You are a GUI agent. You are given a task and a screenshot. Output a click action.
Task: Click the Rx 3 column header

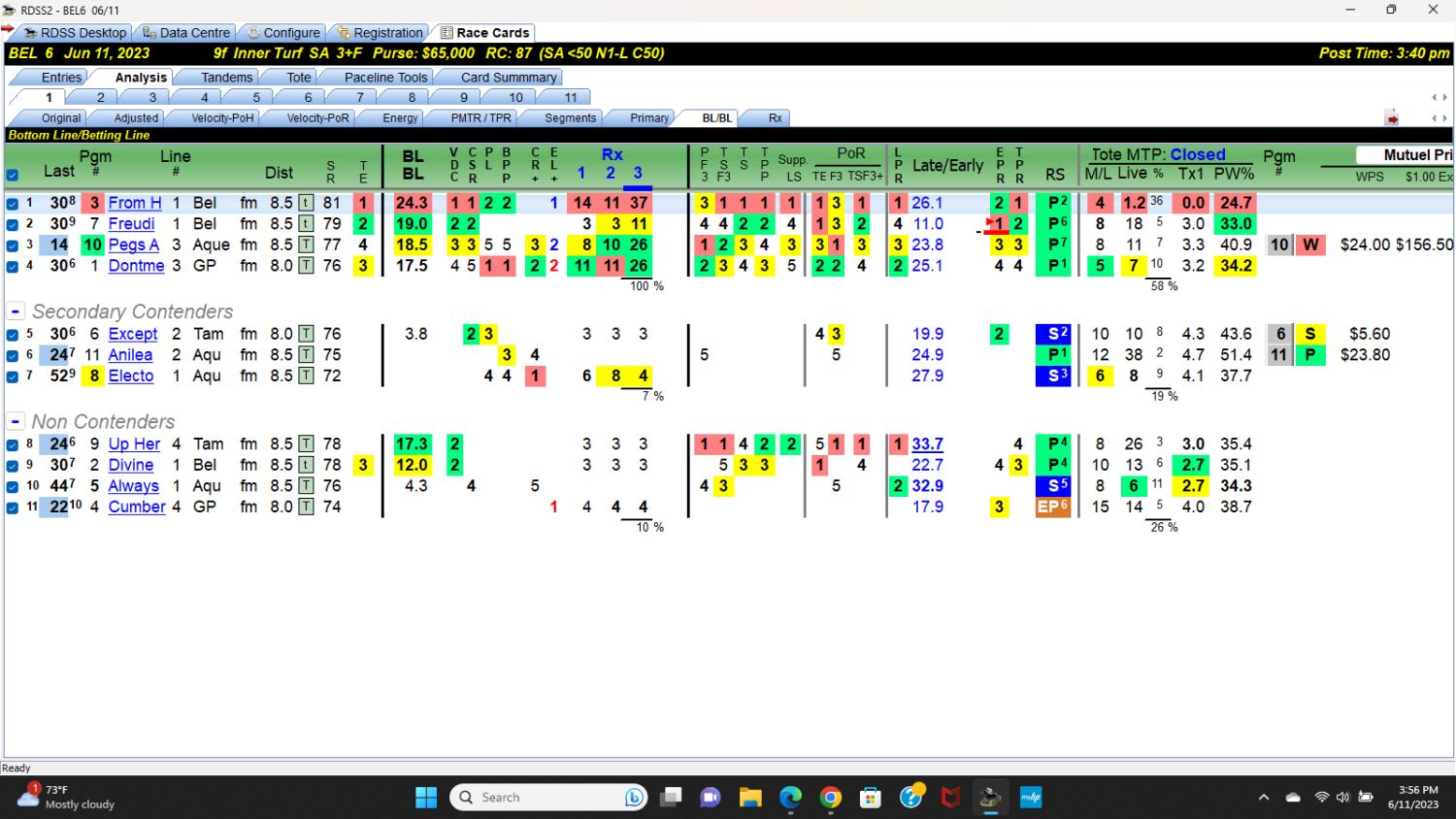coord(638,173)
